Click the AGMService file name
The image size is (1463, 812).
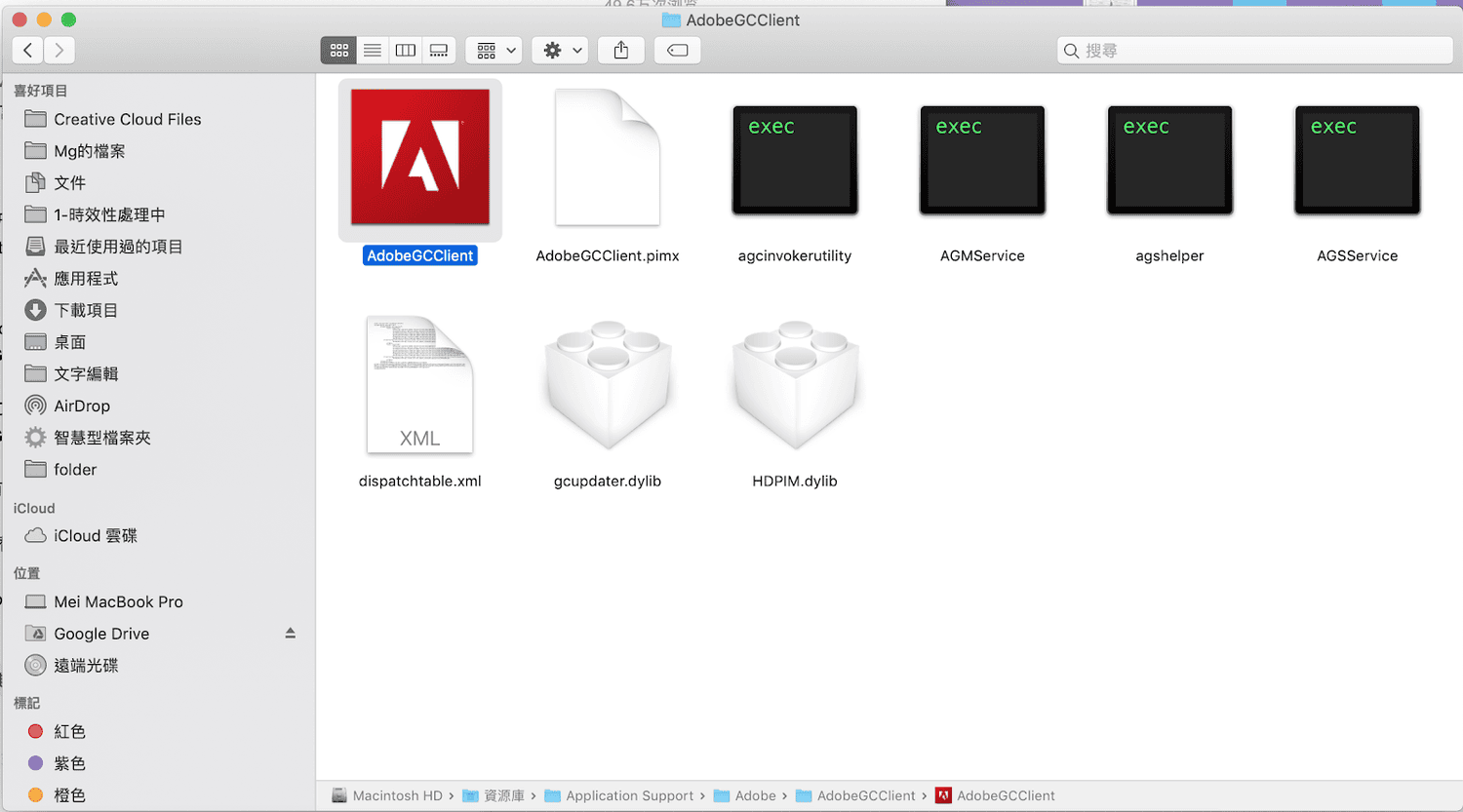click(x=982, y=255)
